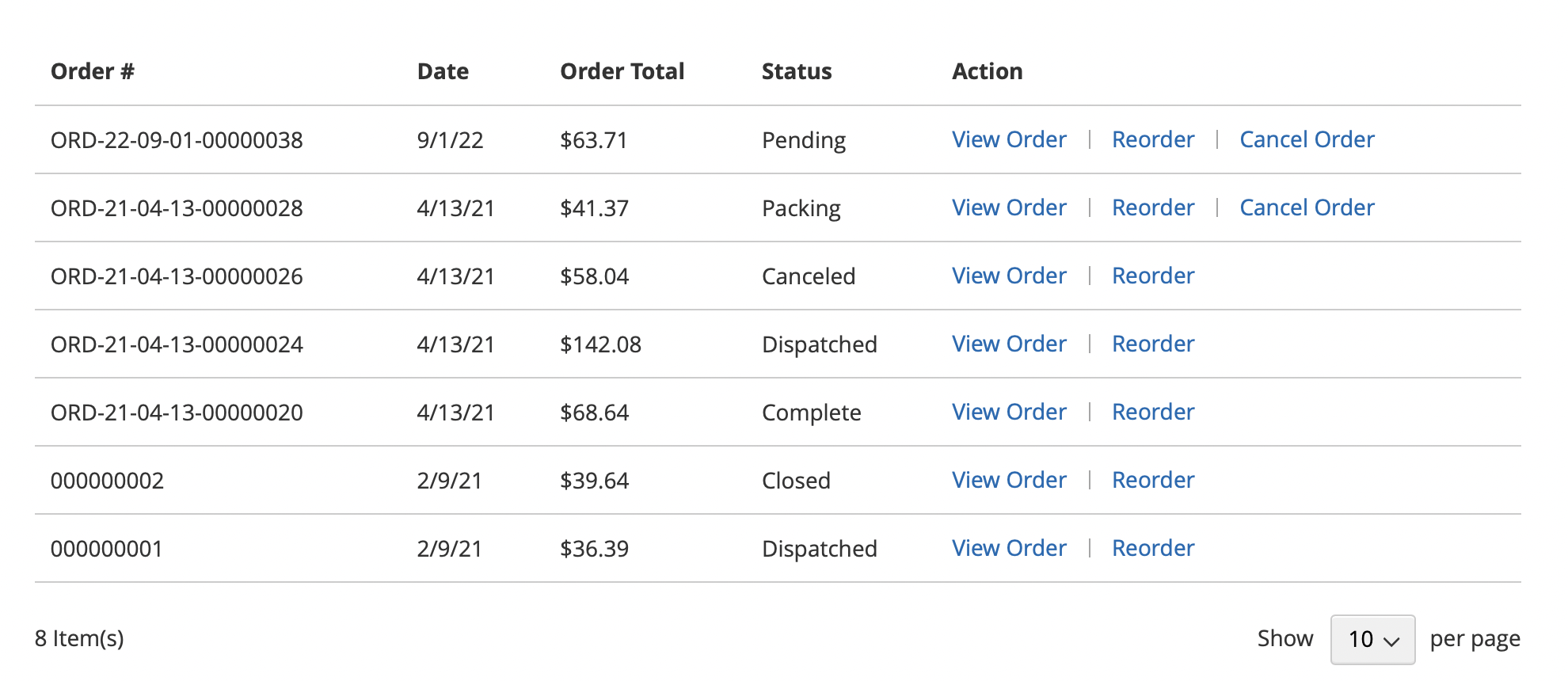Reorder order ORD-21-04-13-00000024

pyautogui.click(x=1153, y=344)
